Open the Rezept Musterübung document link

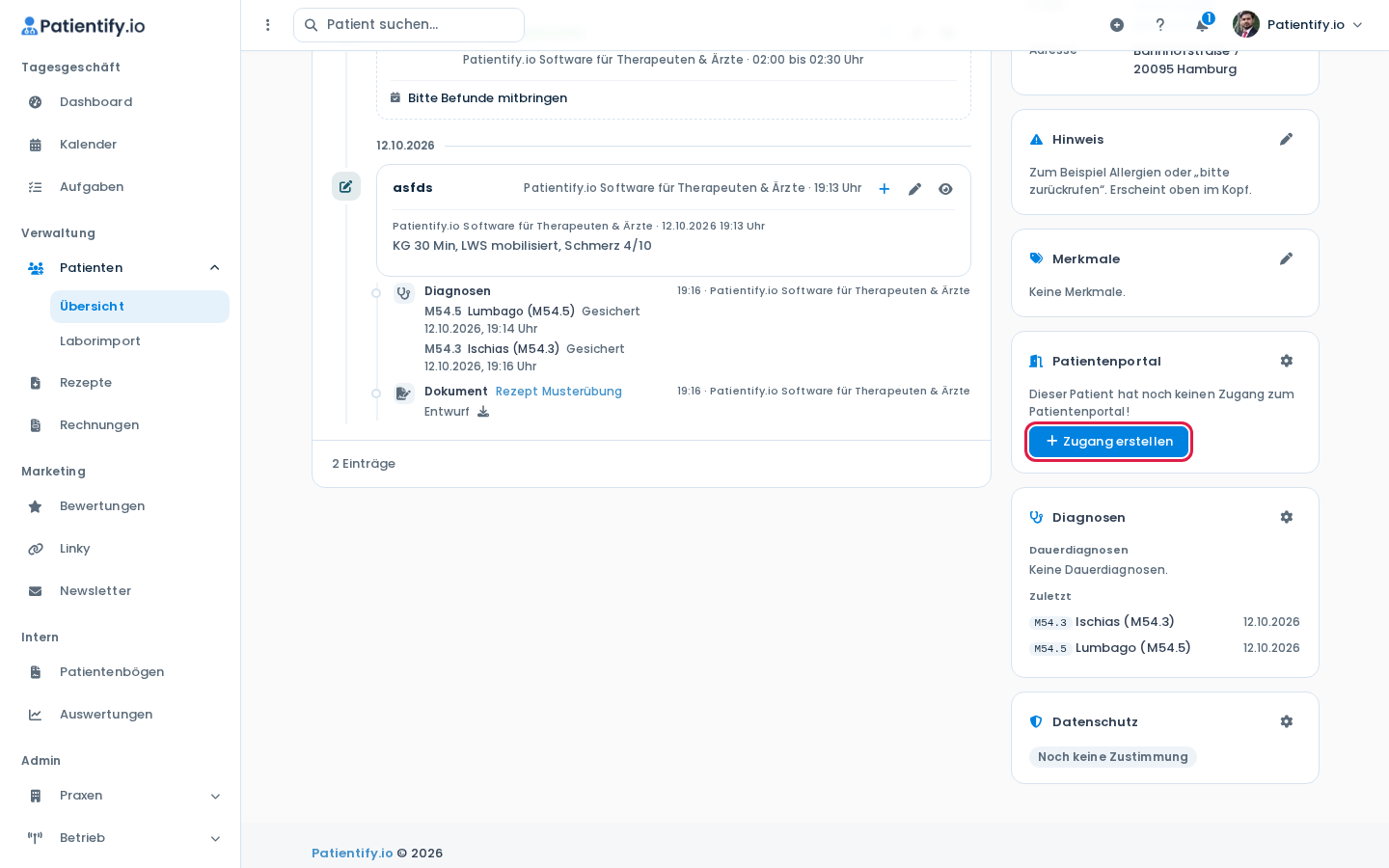point(558,392)
